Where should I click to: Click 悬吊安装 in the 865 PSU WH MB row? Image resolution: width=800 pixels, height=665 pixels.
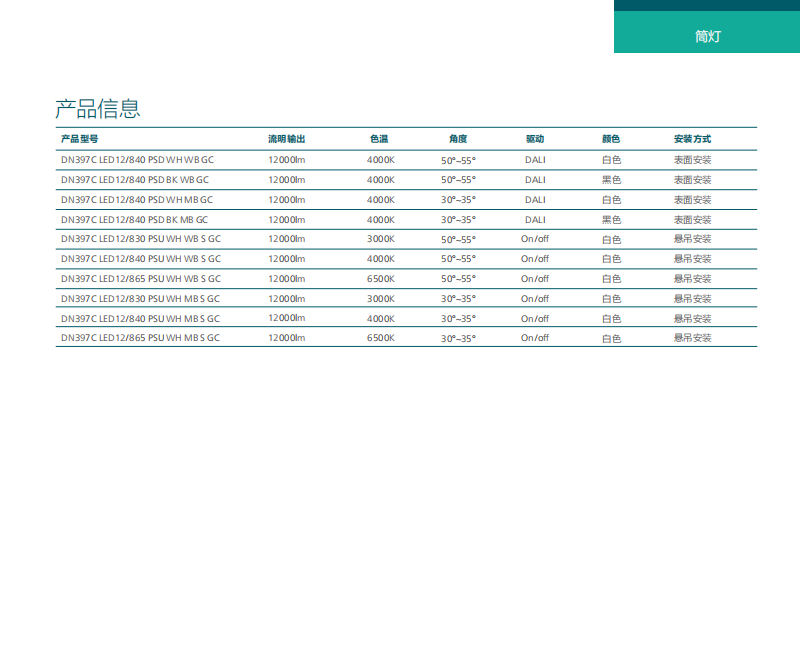tap(692, 338)
